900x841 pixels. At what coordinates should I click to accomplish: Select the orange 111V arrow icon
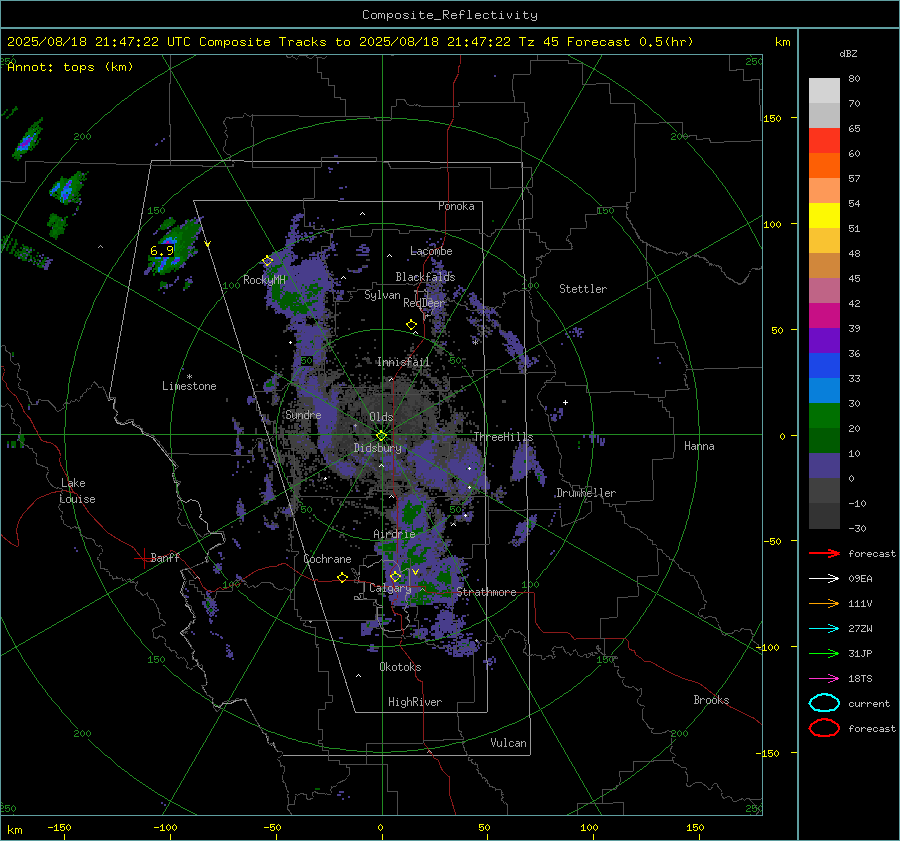tap(824, 603)
